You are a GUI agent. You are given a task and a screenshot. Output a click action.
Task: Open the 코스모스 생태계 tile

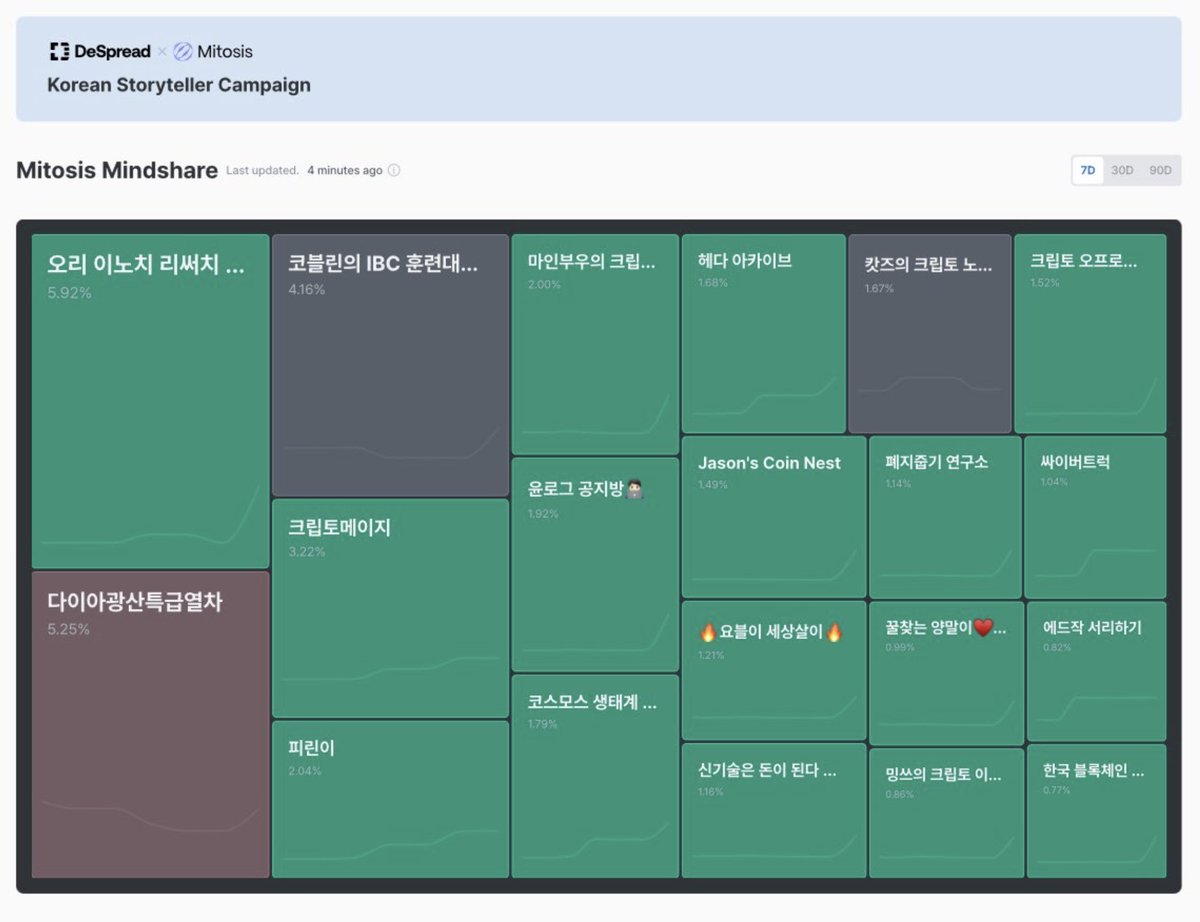[595, 776]
